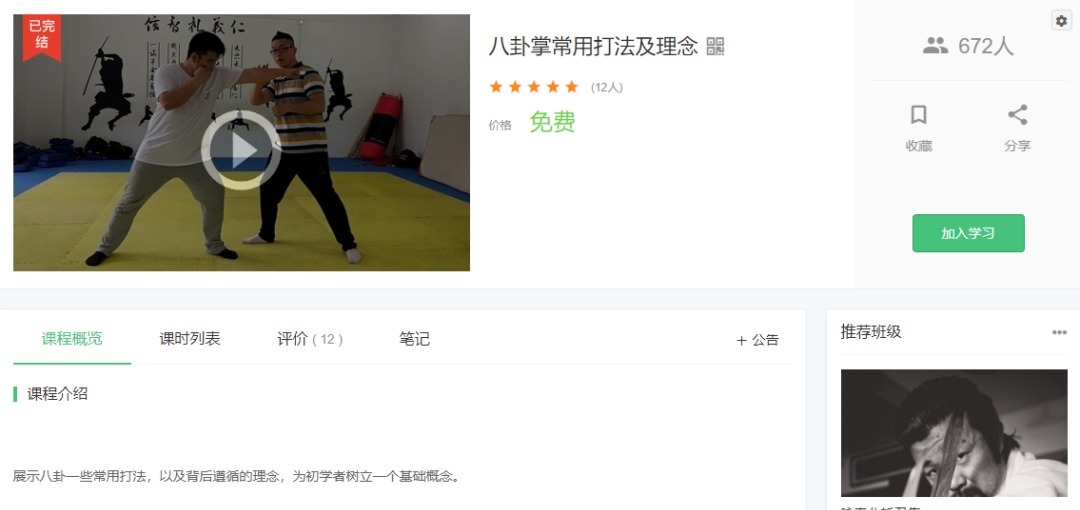
Task: Switch to the 课程概览 tab
Action: coord(72,338)
